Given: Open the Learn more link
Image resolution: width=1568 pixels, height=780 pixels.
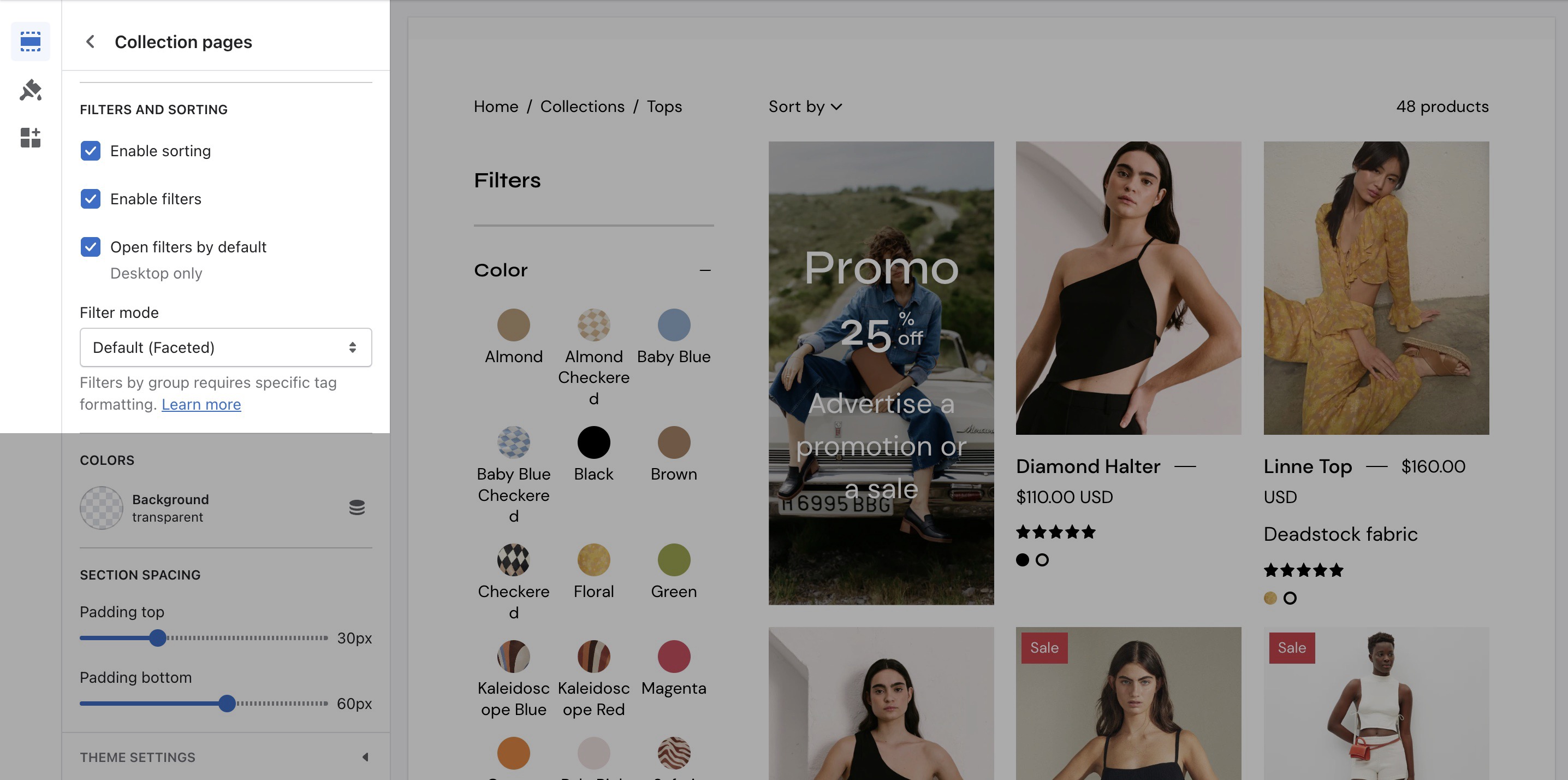Looking at the screenshot, I should tap(201, 404).
